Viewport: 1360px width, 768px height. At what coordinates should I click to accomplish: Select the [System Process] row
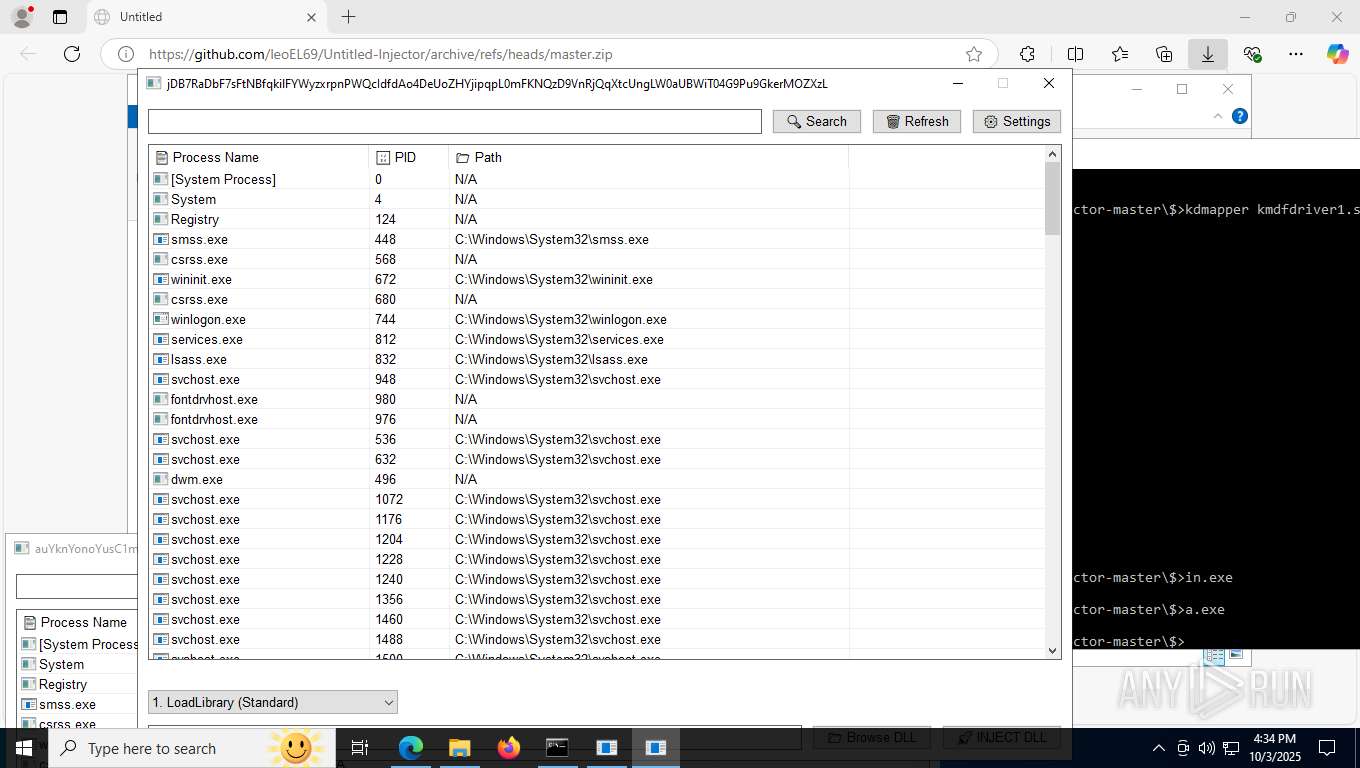coord(596,179)
